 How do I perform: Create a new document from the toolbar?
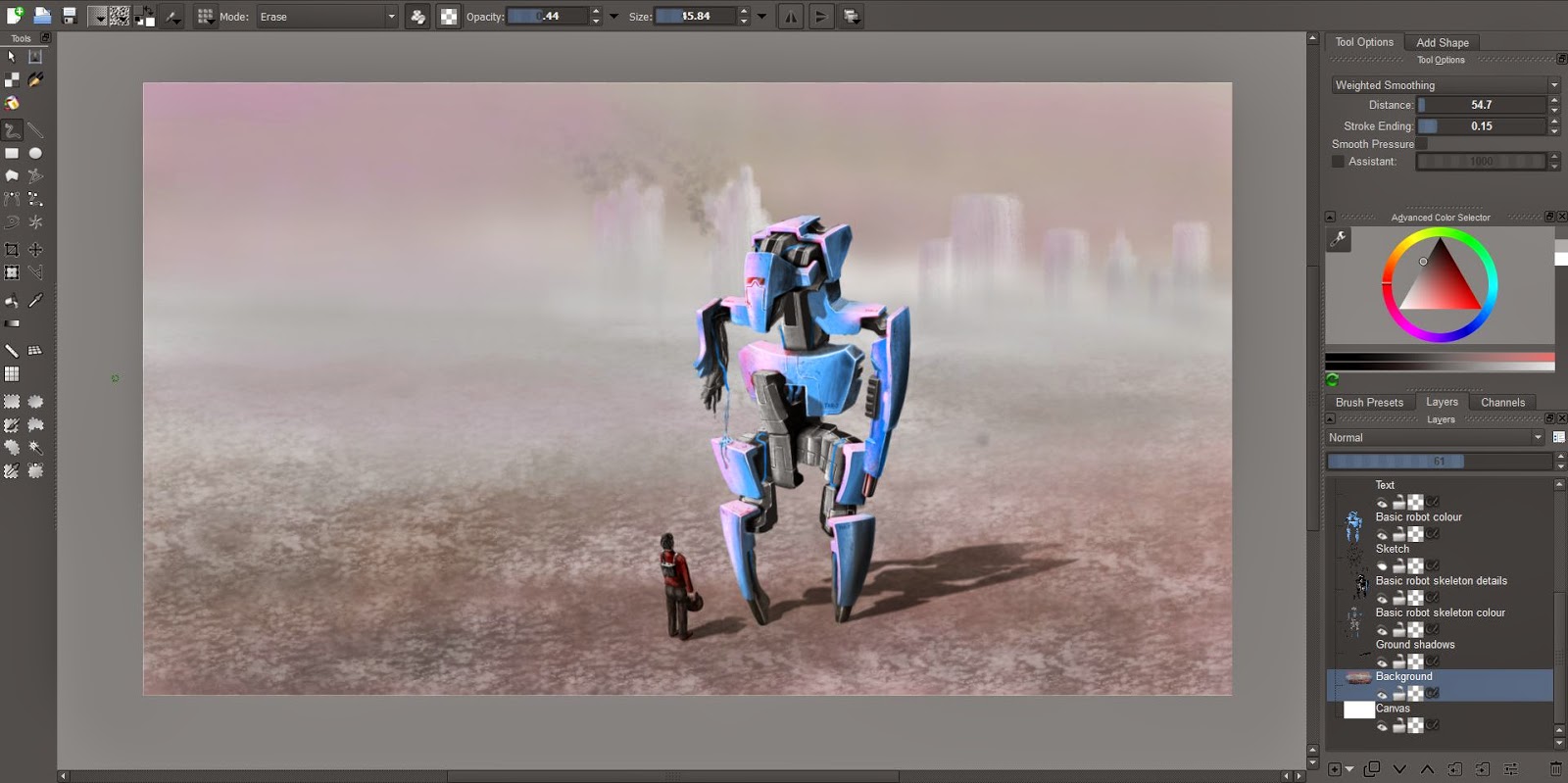tap(15, 16)
